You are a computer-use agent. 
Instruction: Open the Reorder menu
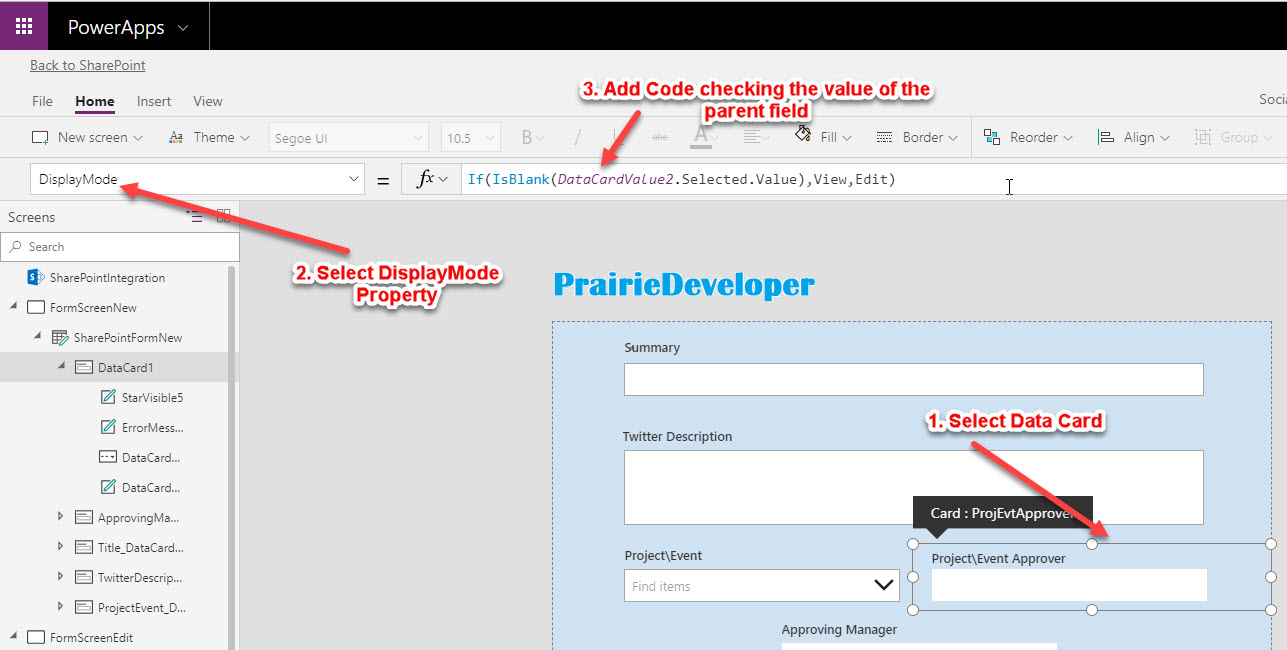1028,137
